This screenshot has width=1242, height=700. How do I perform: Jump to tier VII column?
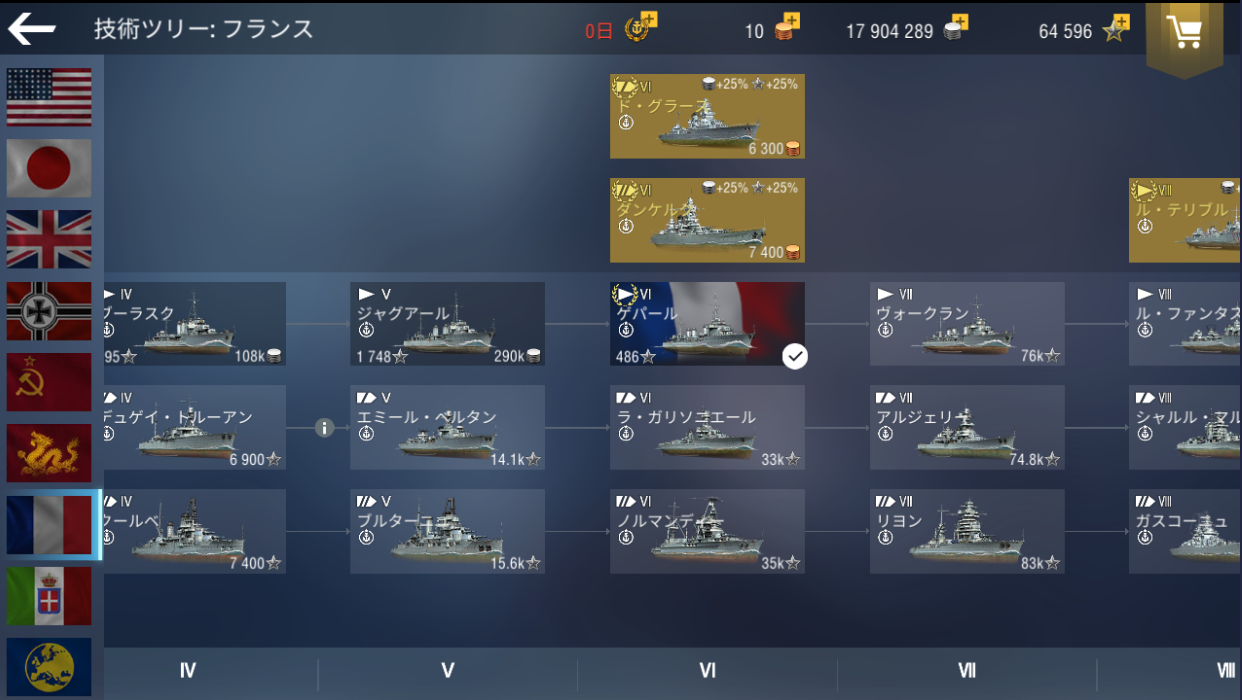pyautogui.click(x=967, y=671)
